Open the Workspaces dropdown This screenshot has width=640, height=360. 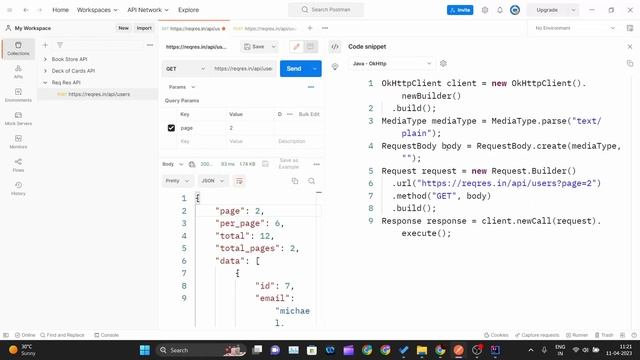click(97, 10)
